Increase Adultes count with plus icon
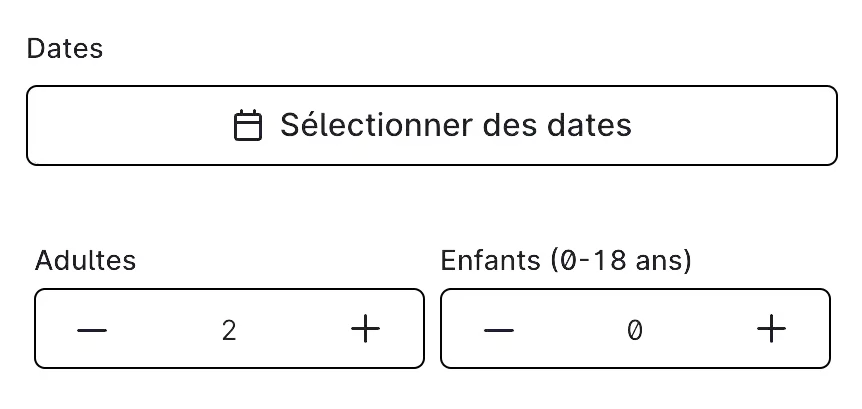 coord(366,329)
